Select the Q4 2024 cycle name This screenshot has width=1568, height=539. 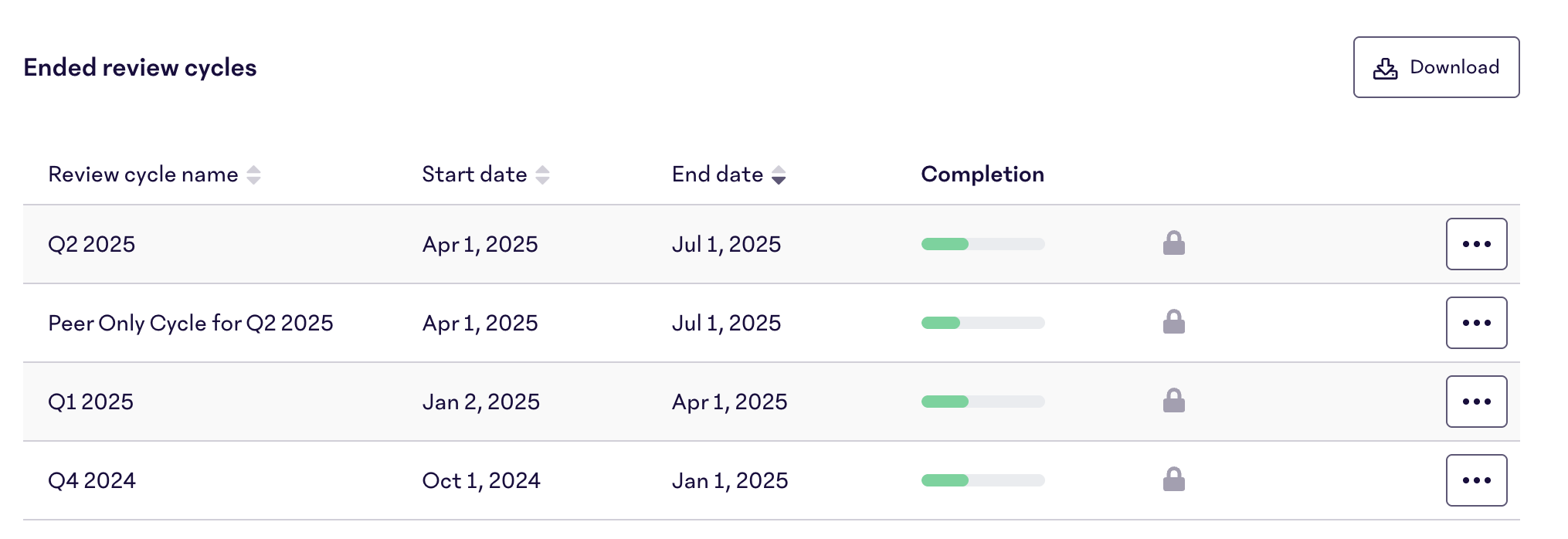tap(91, 480)
